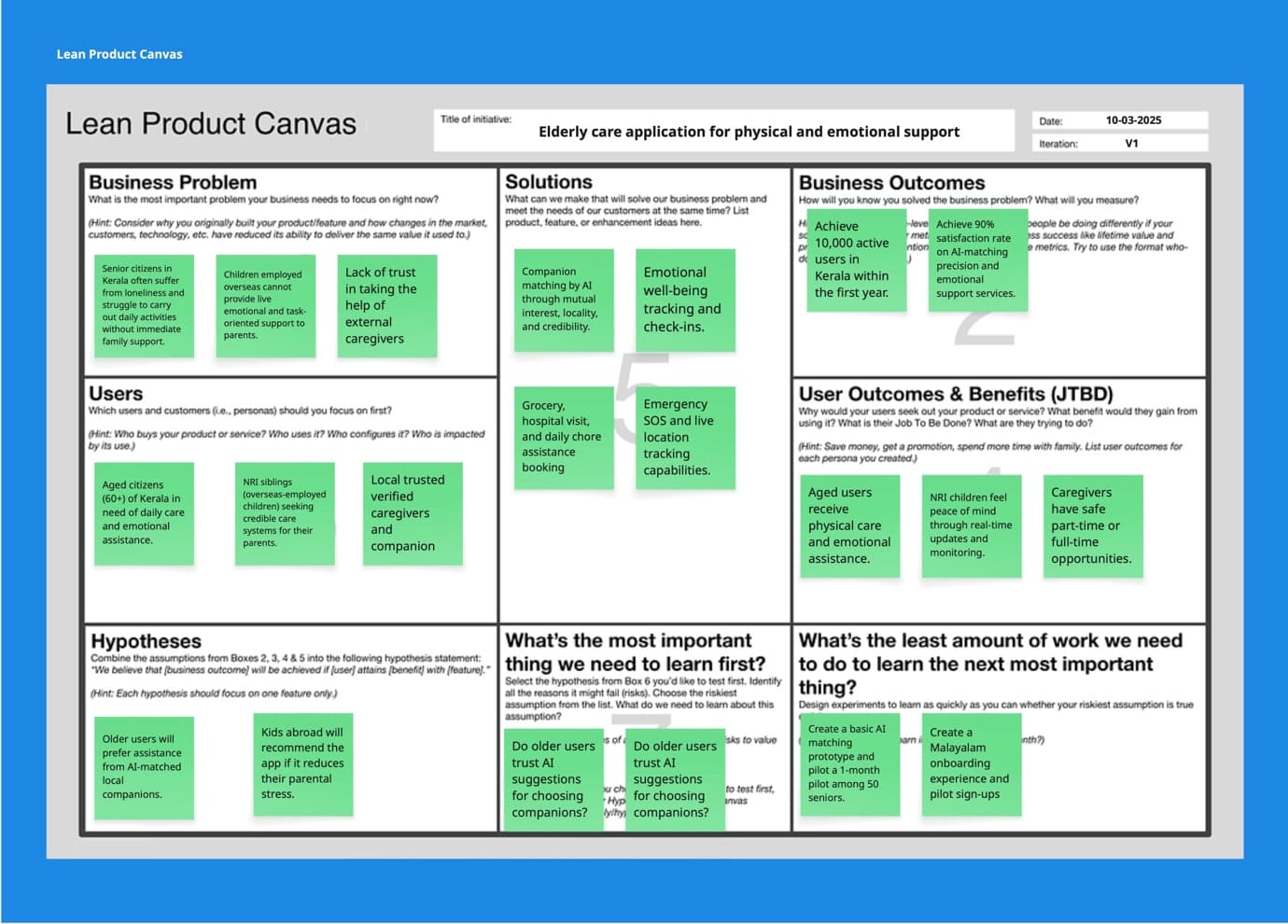Select the 'Achieve 10,000 active users' note
Image resolution: width=1288 pixels, height=924 pixels.
[855, 260]
